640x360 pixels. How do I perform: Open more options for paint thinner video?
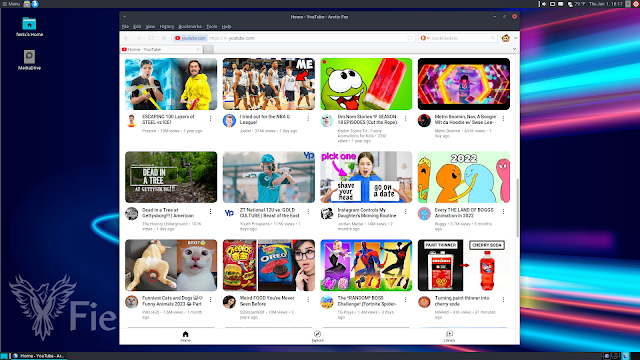[503, 300]
